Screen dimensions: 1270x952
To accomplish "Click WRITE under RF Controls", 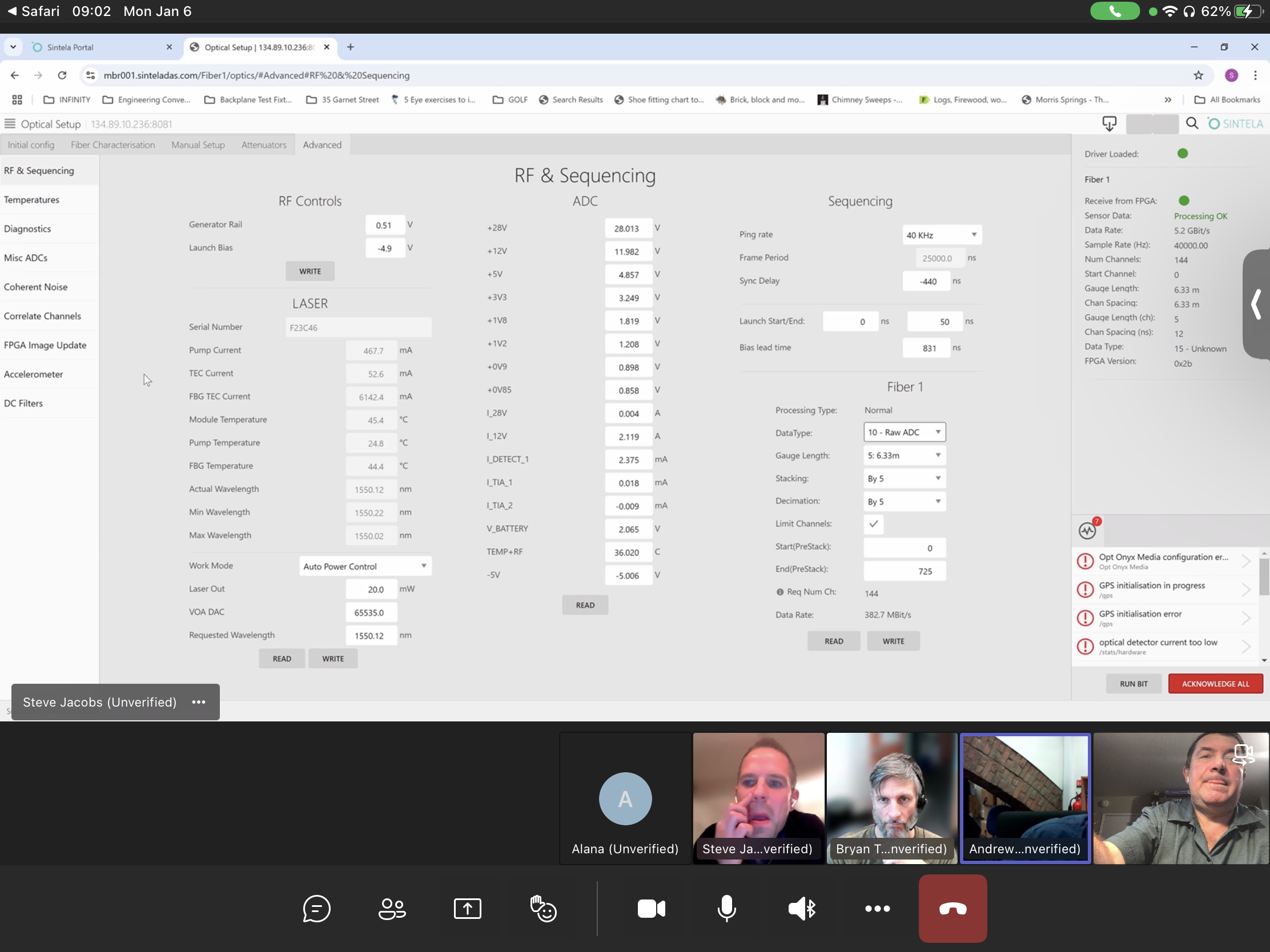I will point(310,272).
